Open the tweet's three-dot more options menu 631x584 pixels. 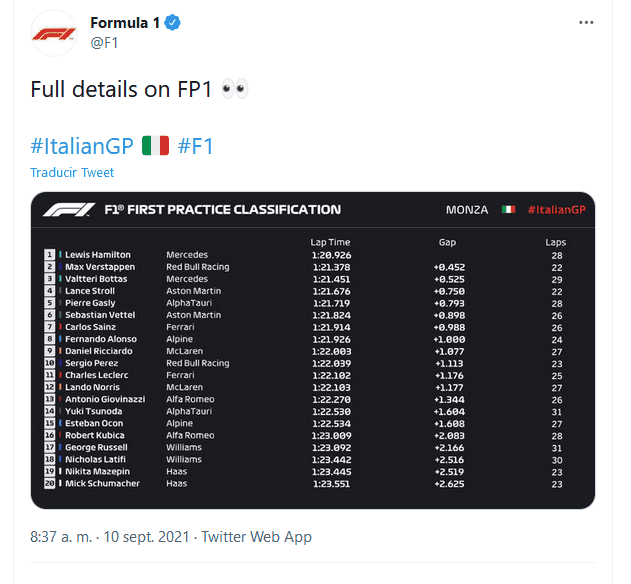tap(594, 20)
